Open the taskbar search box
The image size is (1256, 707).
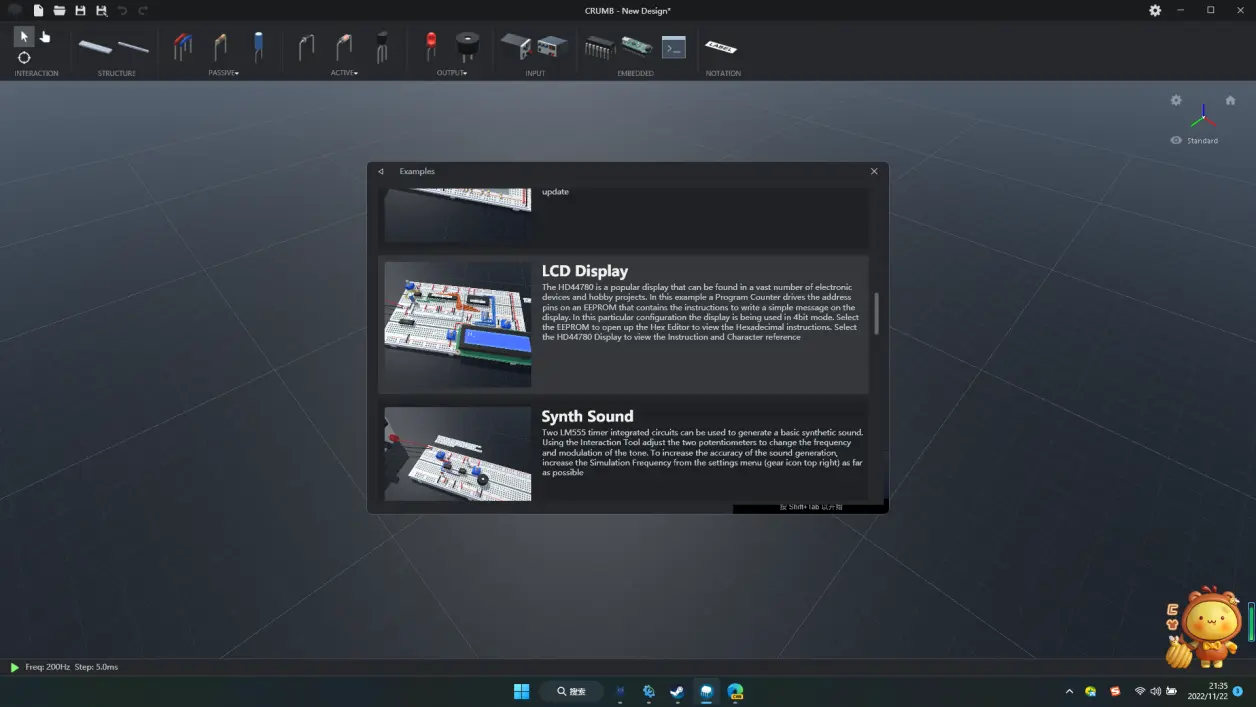pyautogui.click(x=572, y=691)
